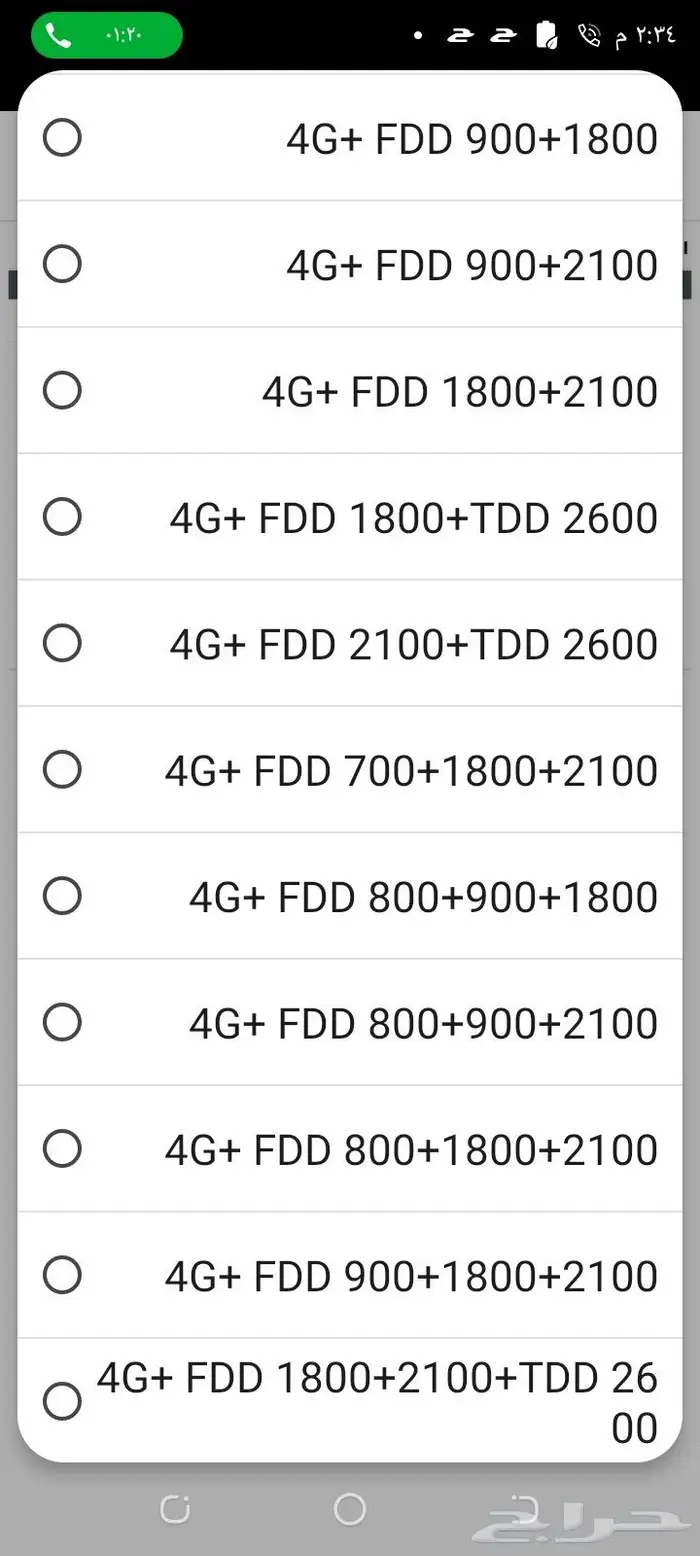Tap the battery icon in status bar
The image size is (700, 1556).
[x=547, y=36]
